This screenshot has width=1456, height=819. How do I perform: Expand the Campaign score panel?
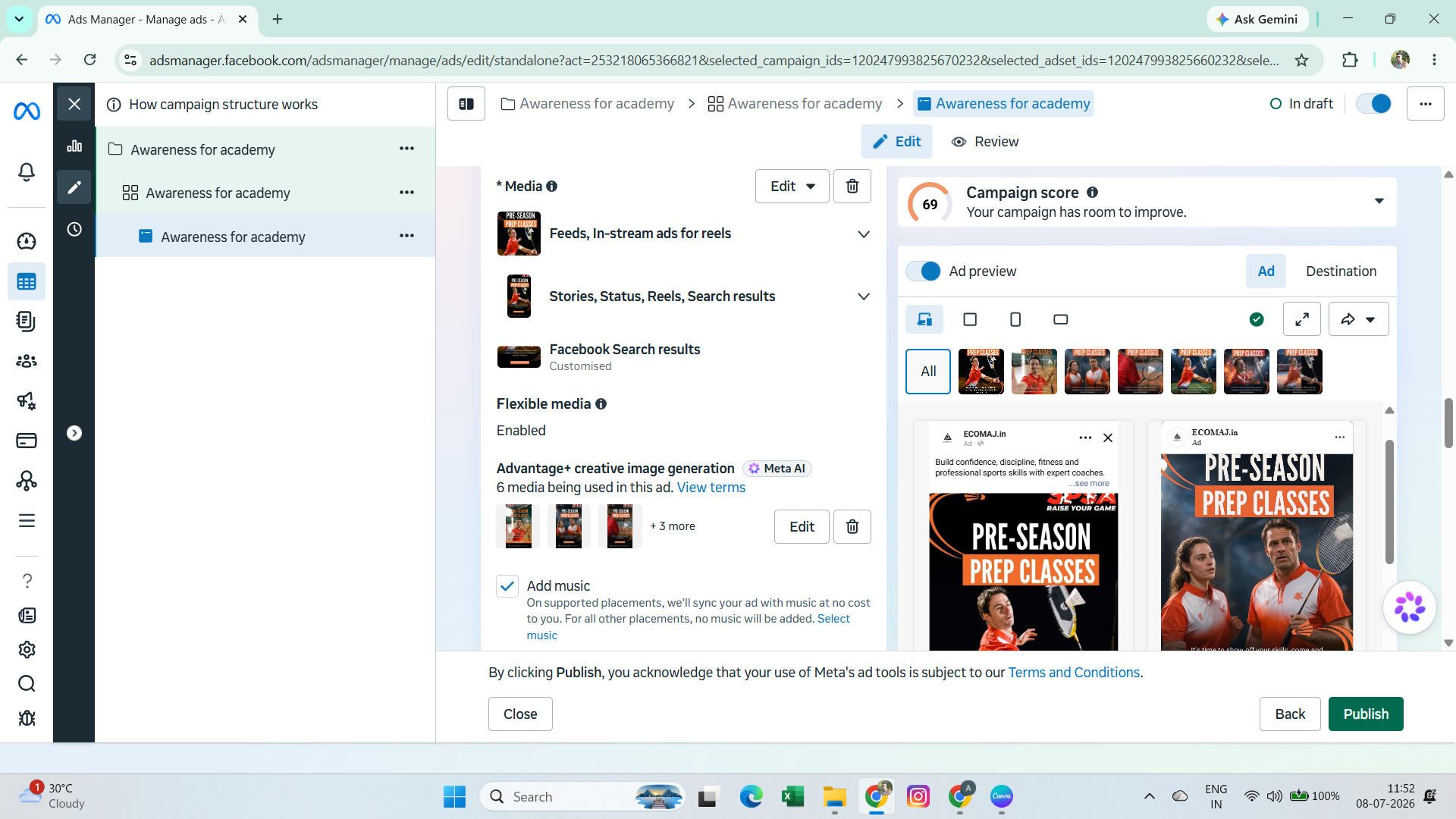coord(1379,202)
